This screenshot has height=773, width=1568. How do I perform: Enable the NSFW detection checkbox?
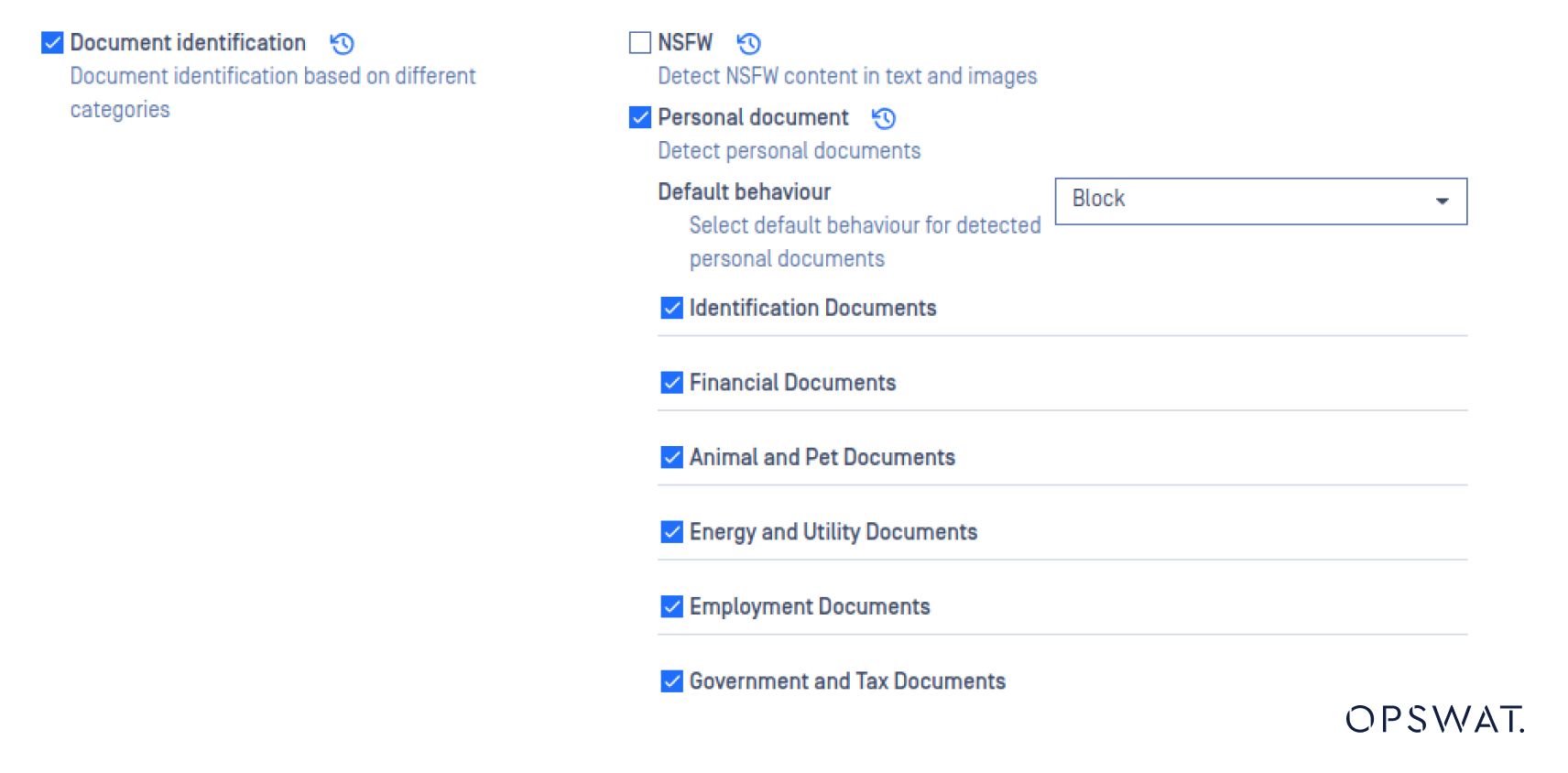point(640,43)
